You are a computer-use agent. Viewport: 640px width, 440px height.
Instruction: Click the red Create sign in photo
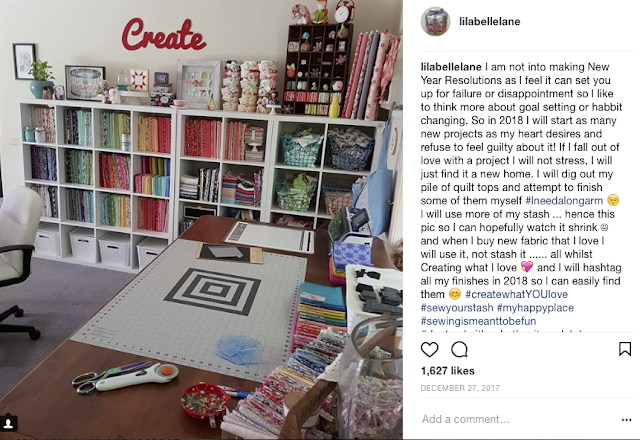click(164, 34)
